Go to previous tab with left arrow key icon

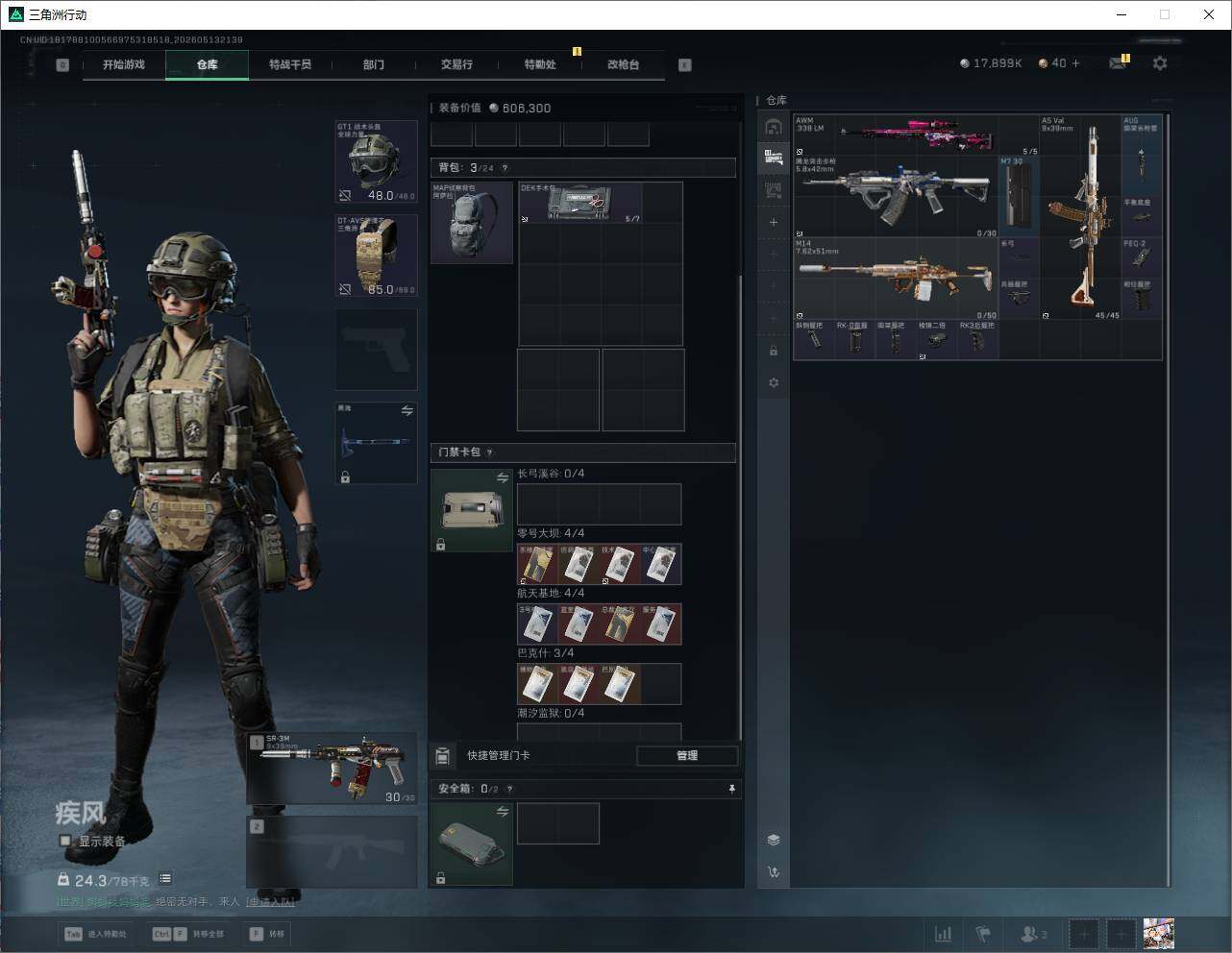(62, 65)
